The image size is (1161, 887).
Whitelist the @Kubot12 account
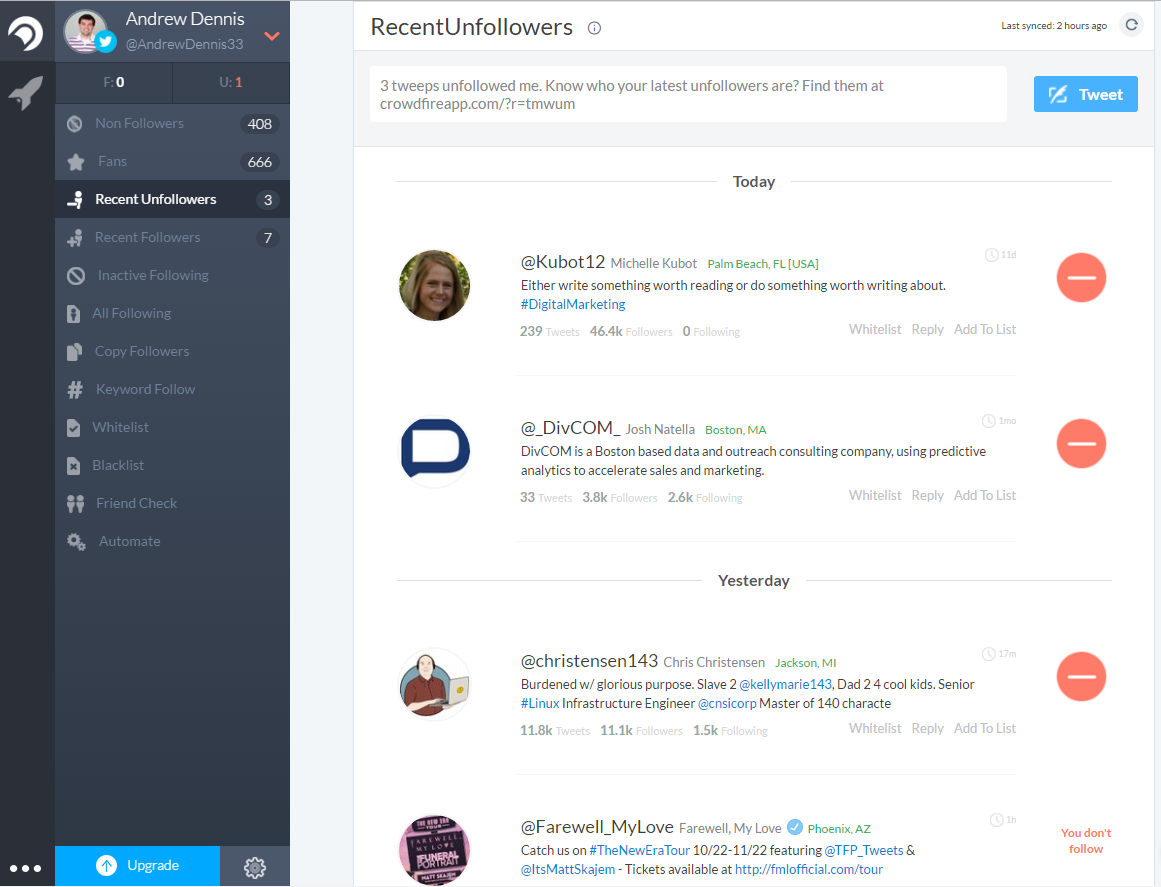pyautogui.click(x=874, y=330)
